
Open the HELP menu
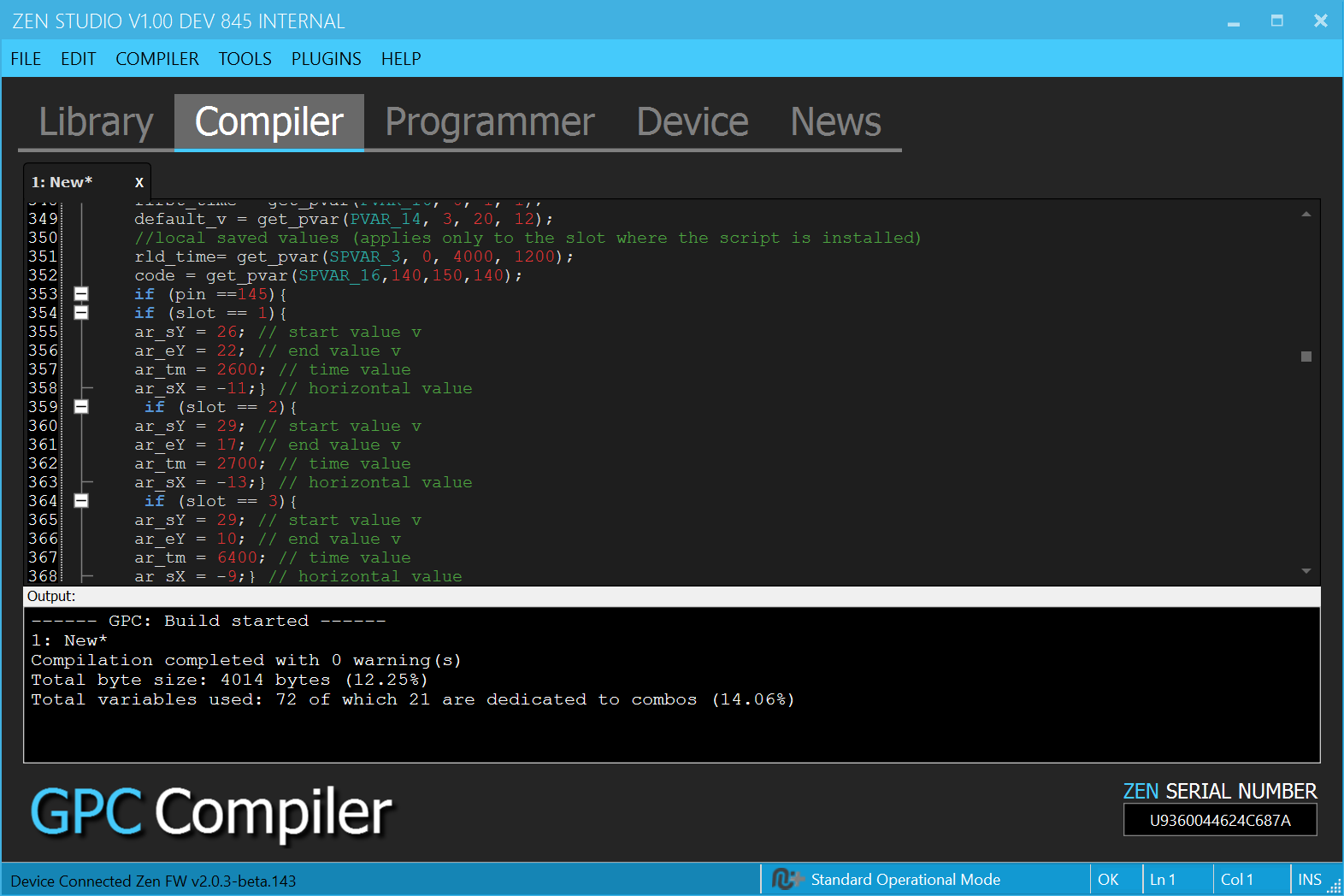[x=401, y=59]
